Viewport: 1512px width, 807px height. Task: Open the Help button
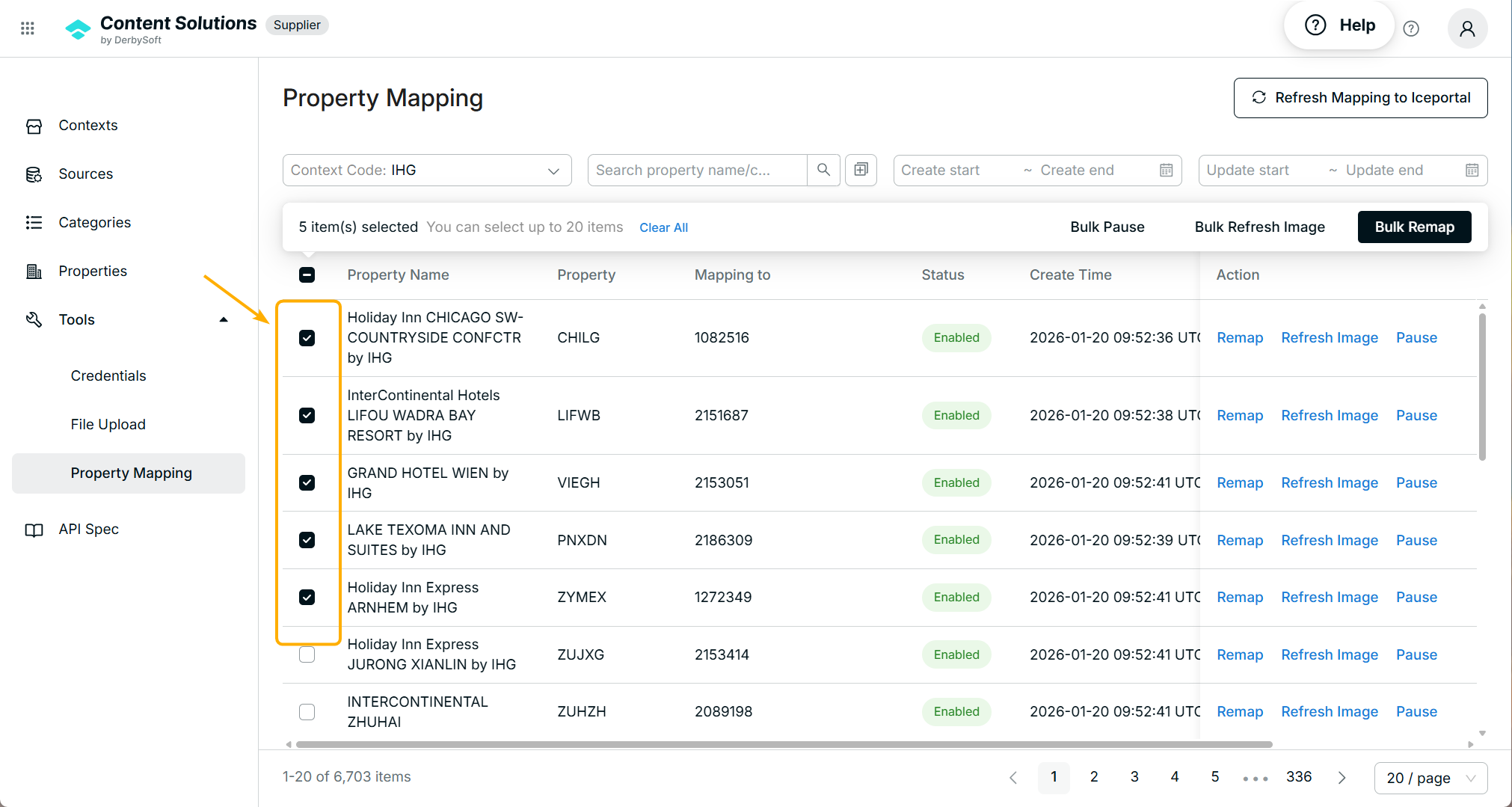[x=1339, y=25]
